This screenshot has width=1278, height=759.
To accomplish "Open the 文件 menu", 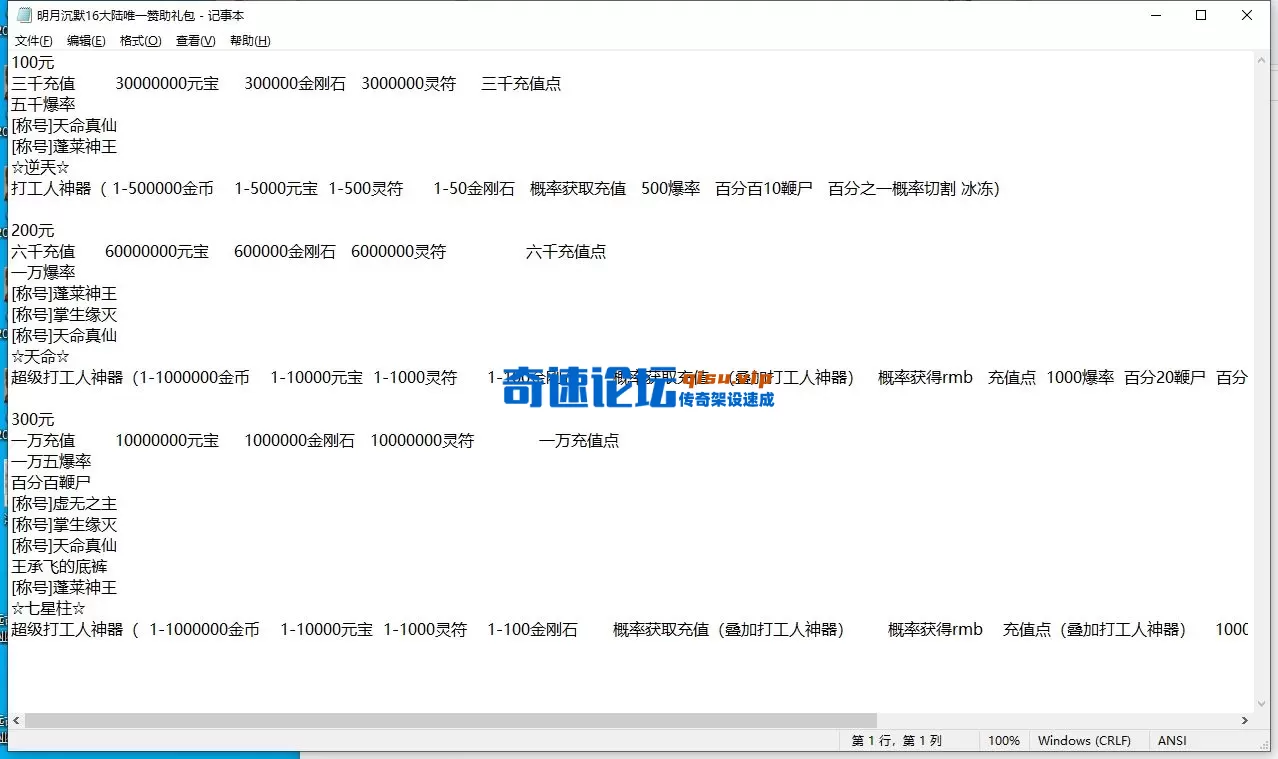I will [x=33, y=41].
